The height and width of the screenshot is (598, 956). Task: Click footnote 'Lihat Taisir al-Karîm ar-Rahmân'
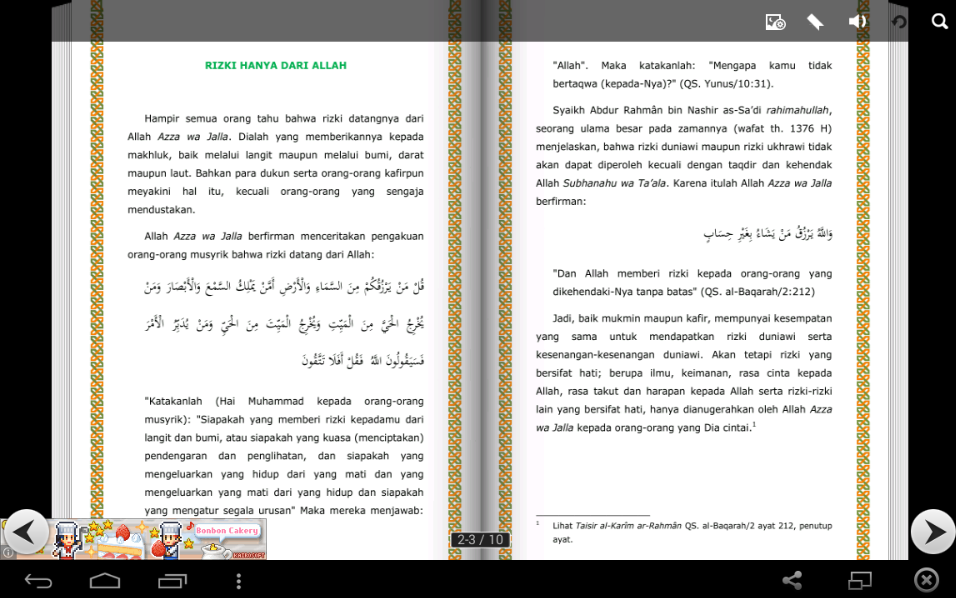(x=692, y=532)
